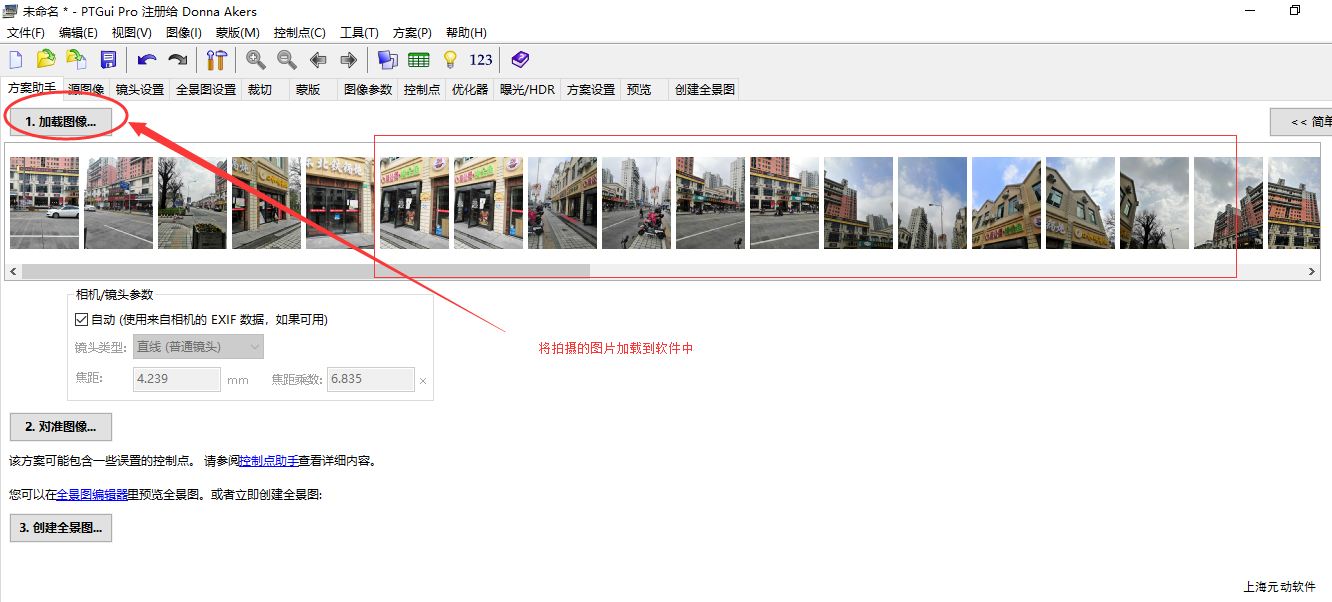Open the 全景图编辑器 link

(x=91, y=494)
